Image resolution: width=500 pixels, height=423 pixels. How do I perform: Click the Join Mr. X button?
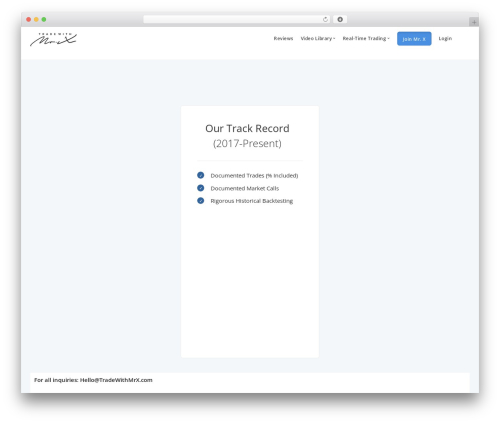pyautogui.click(x=414, y=39)
